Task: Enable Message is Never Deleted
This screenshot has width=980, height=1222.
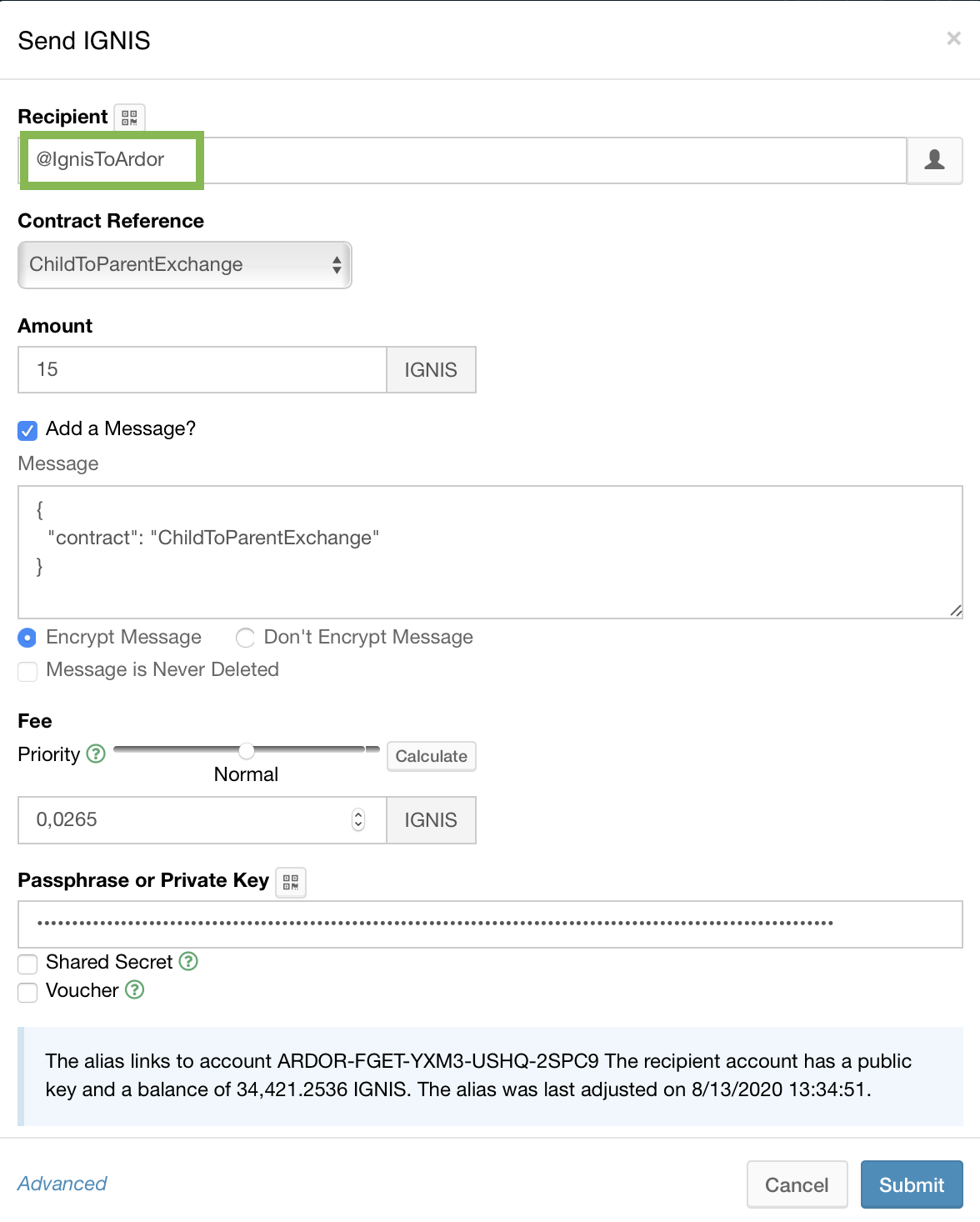Action: coord(27,671)
